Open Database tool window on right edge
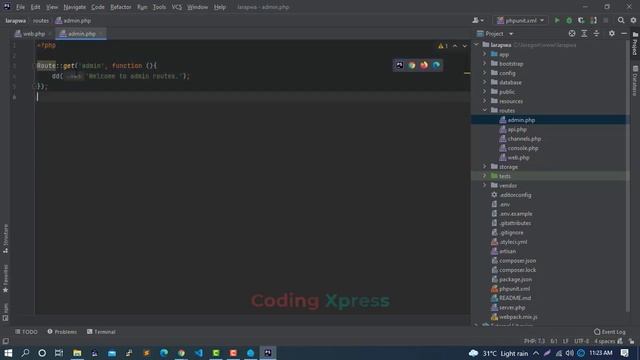Image resolution: width=640 pixels, height=360 pixels. pyautogui.click(x=635, y=80)
